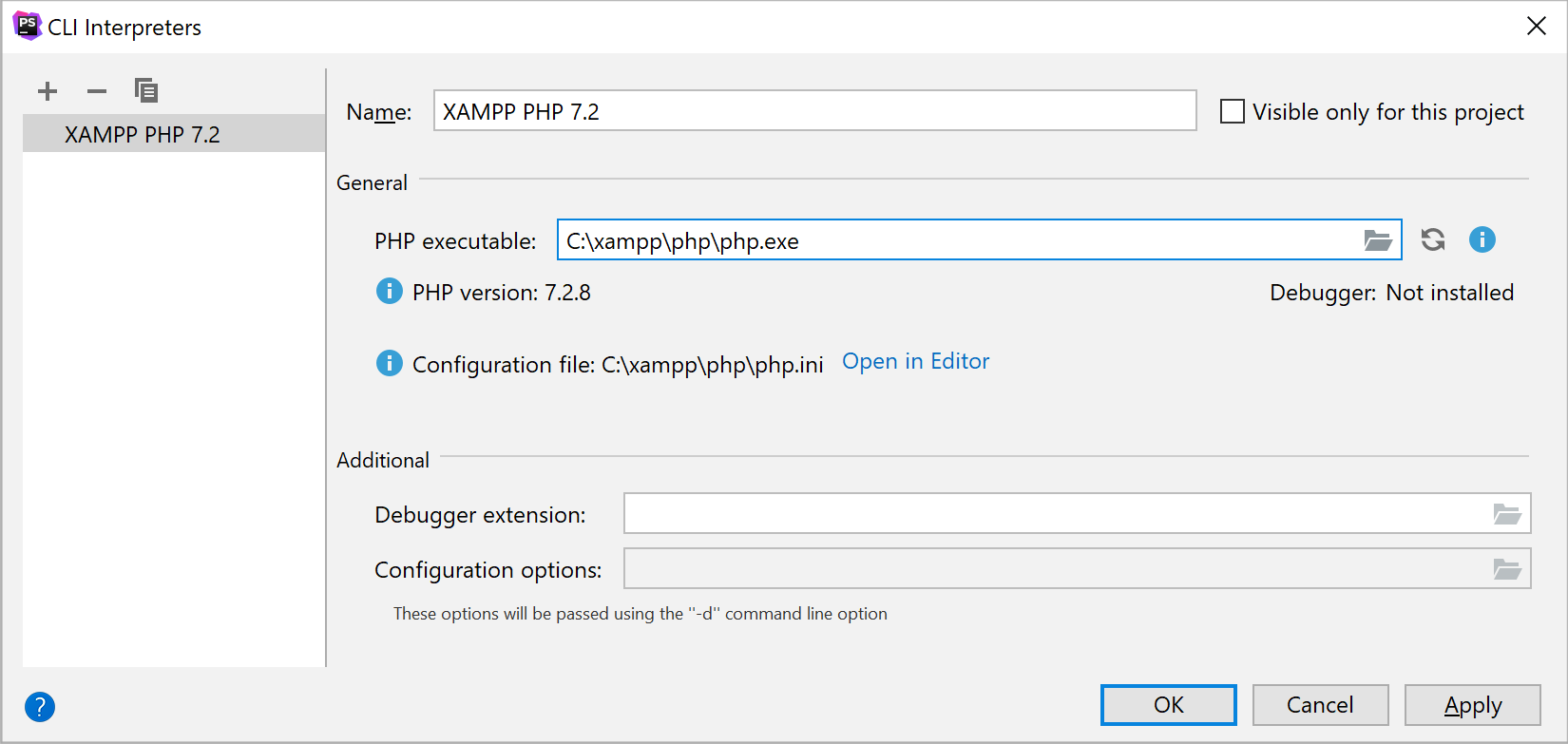Click in the PHP executable path field
The image size is (1568, 744).
[950, 240]
